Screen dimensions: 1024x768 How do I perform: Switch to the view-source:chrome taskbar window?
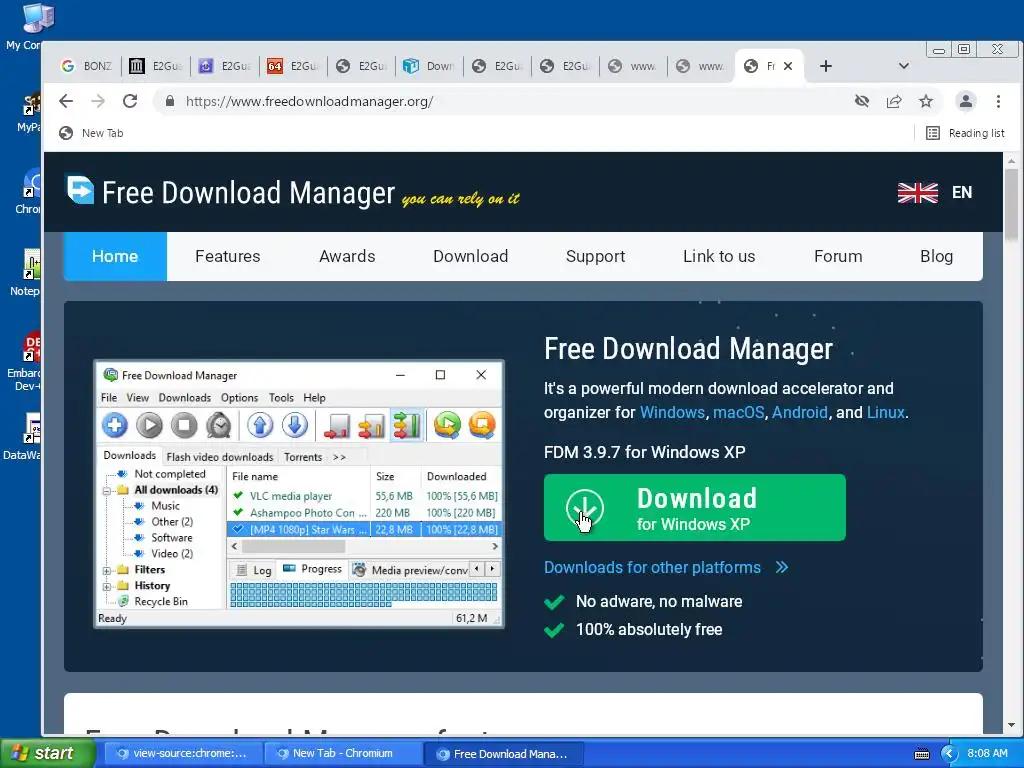pyautogui.click(x=182, y=754)
